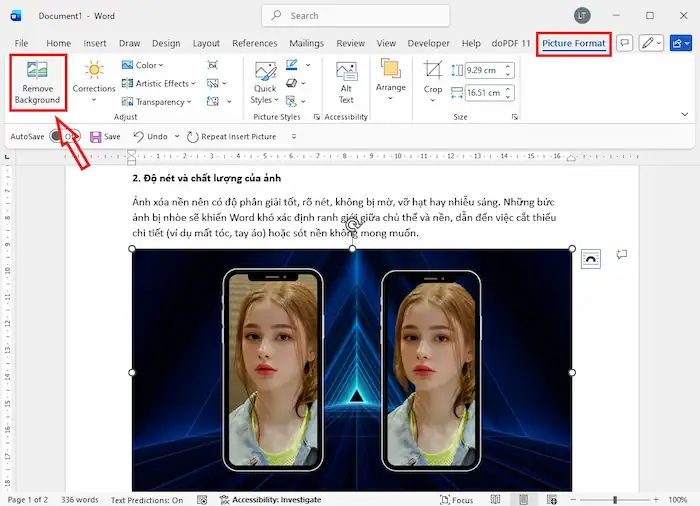Open the Developer tab
700x506 pixels.
[x=429, y=43]
